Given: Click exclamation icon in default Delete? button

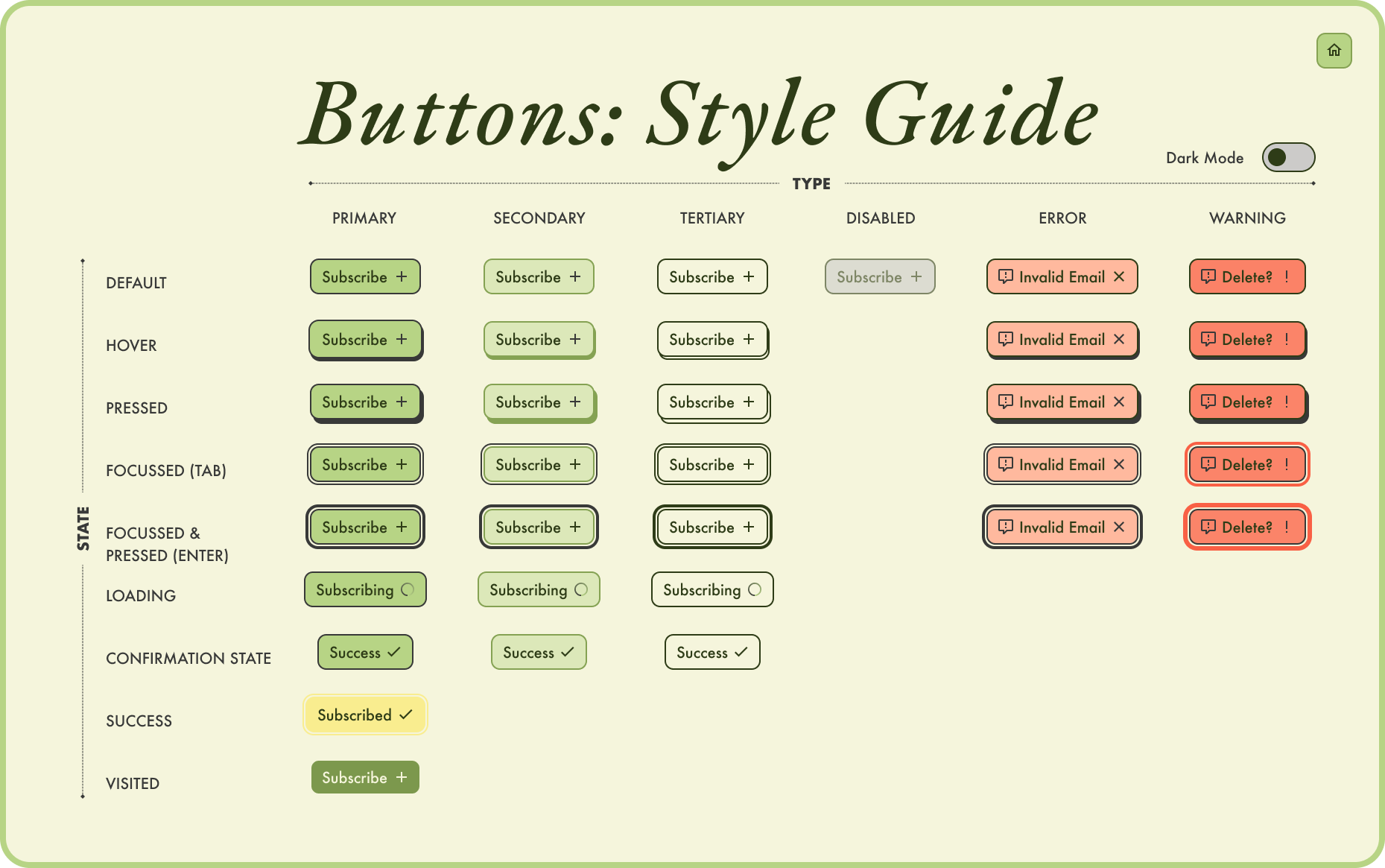Looking at the screenshot, I should [1286, 276].
